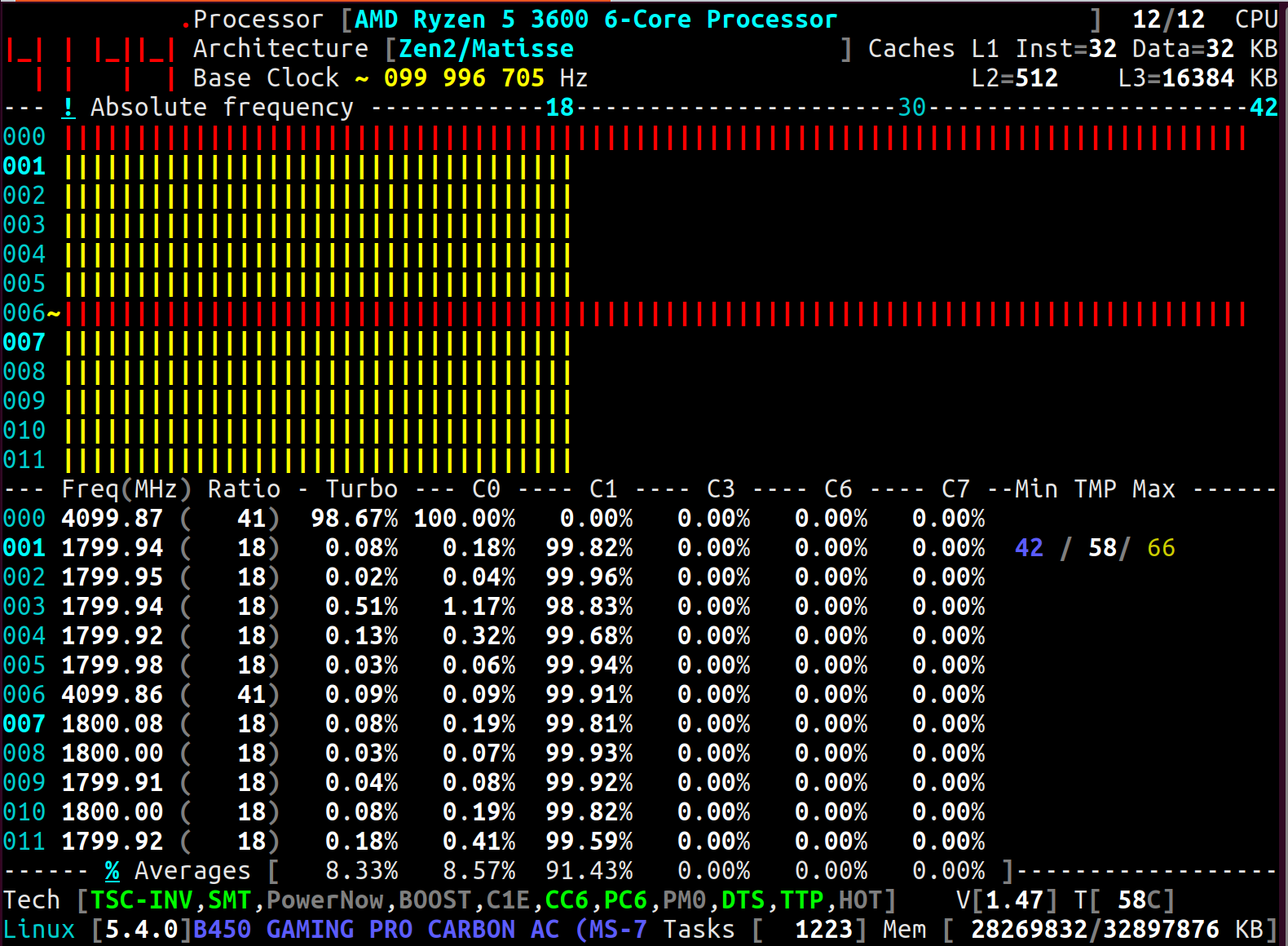Screen dimensions: 1288x946
Task: Click the Mem usage 28269832/32897876
Action: point(1095,930)
